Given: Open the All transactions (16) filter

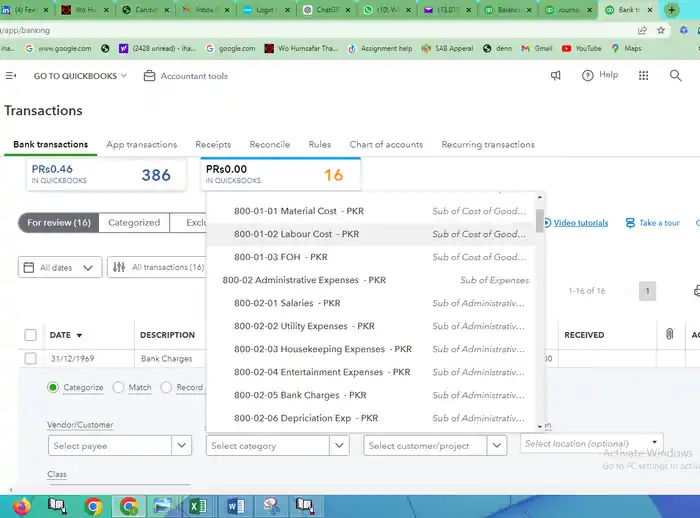Looking at the screenshot, I should click(x=157, y=267).
